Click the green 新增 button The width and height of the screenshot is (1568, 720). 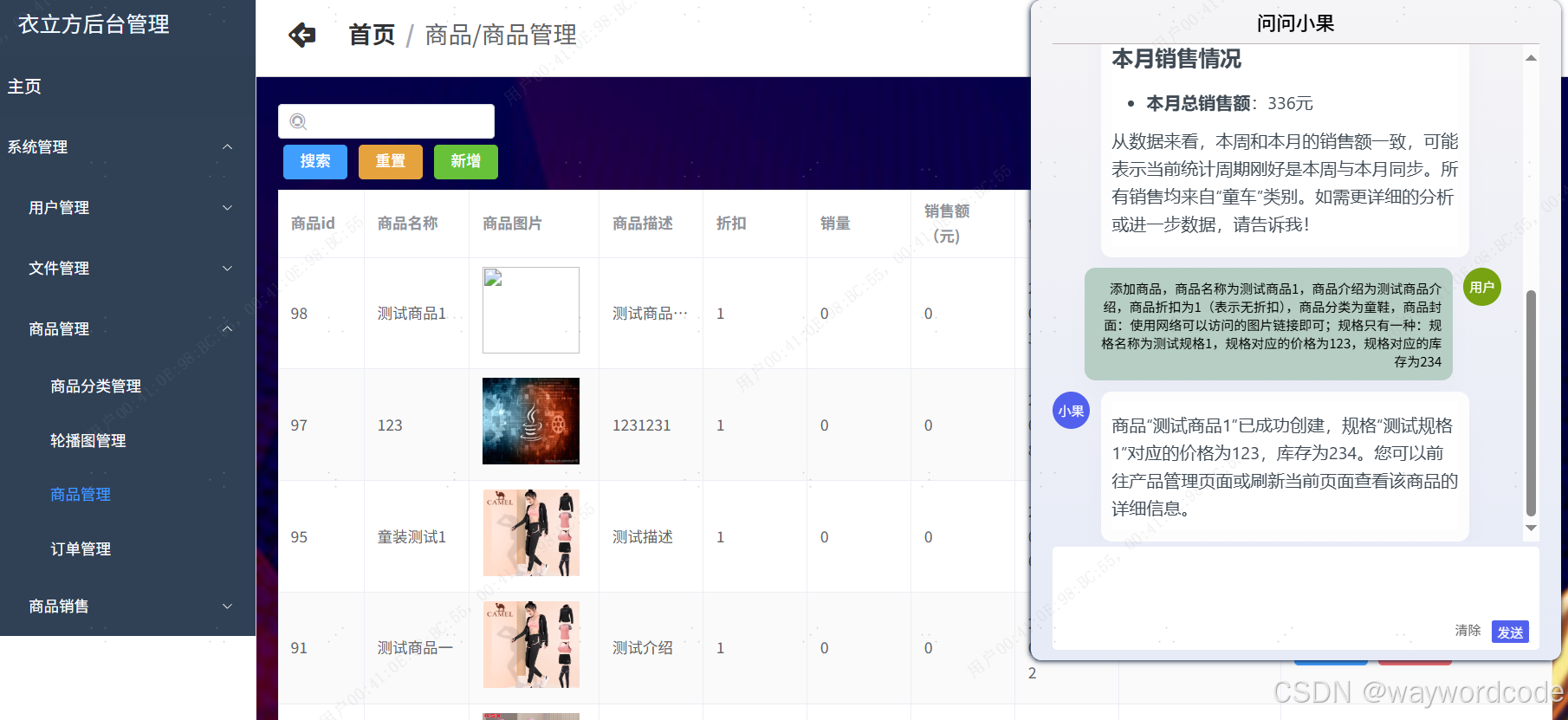pyautogui.click(x=466, y=161)
